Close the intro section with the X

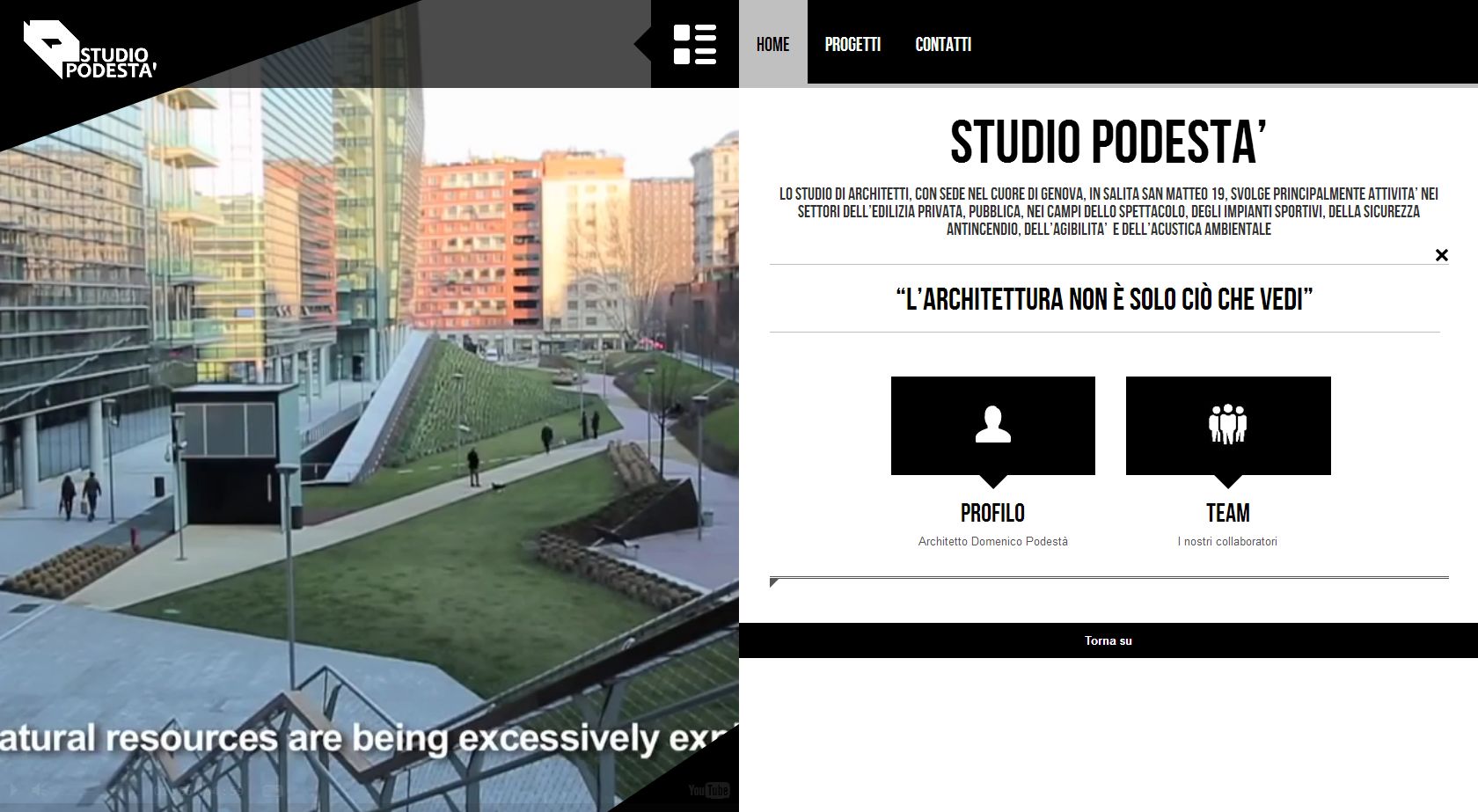click(x=1441, y=255)
